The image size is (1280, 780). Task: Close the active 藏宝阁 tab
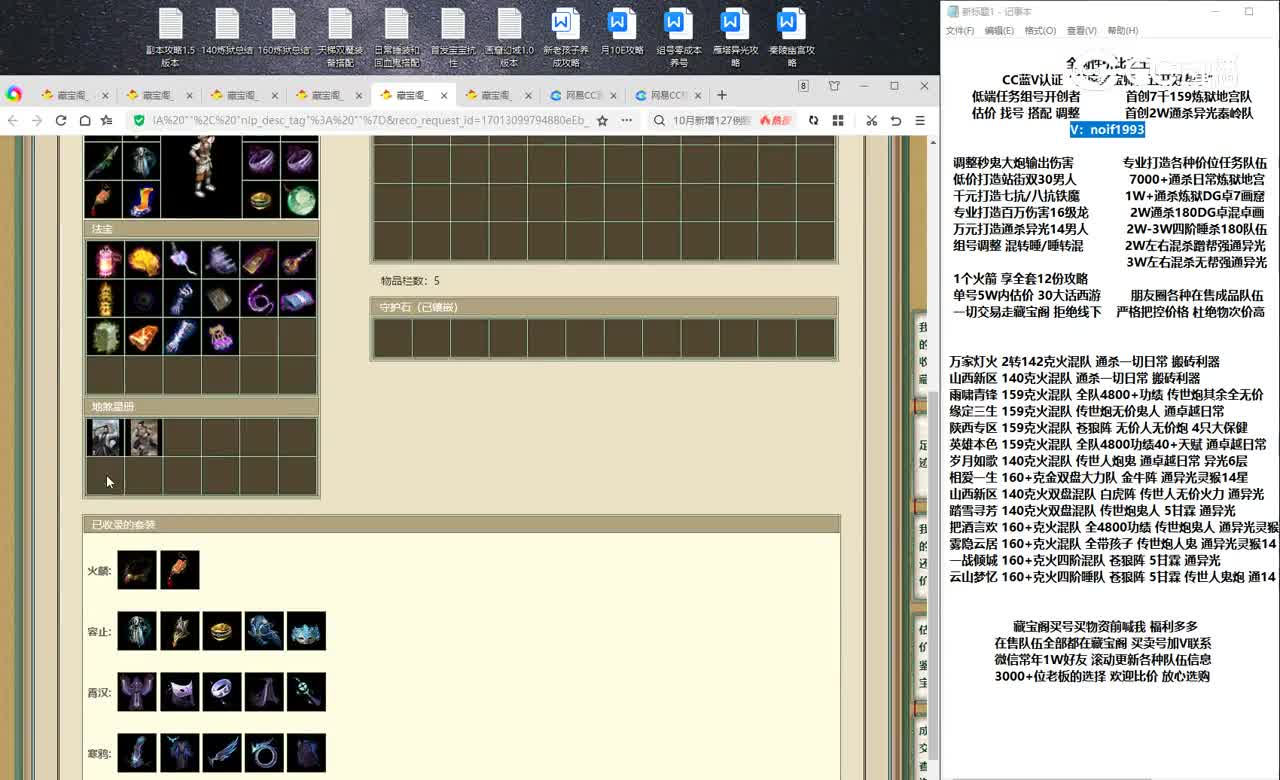point(444,95)
